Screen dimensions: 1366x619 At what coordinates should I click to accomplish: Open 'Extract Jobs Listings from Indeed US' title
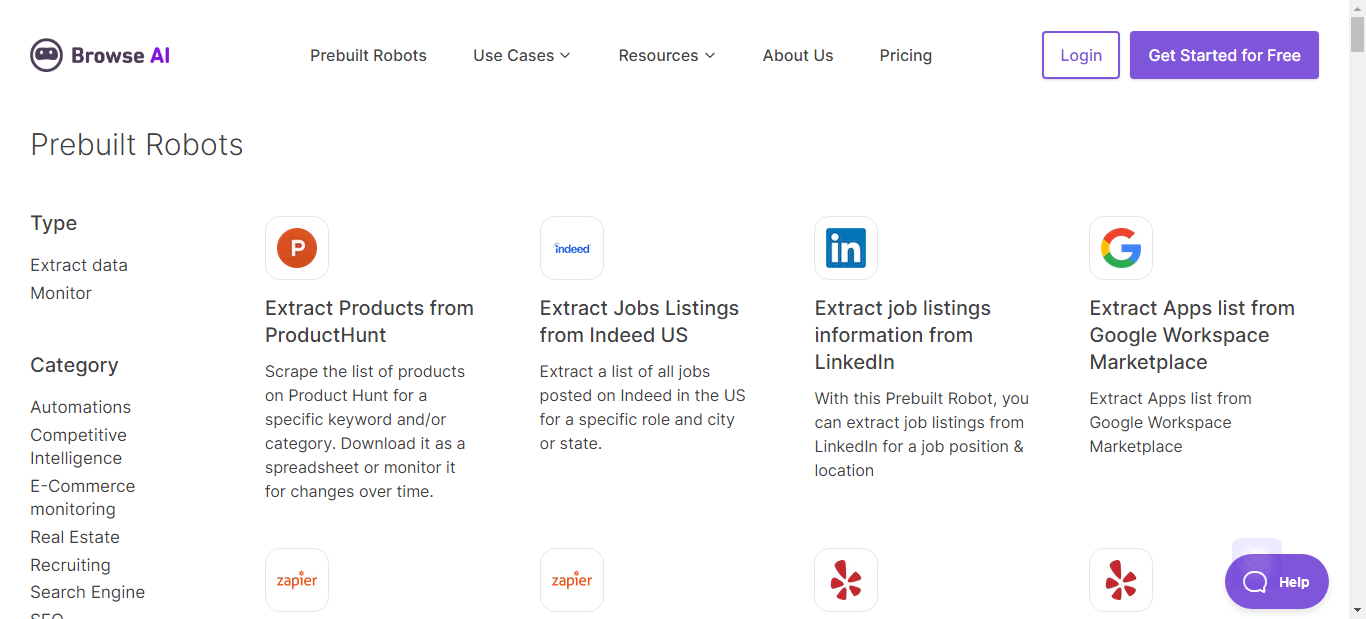point(640,321)
